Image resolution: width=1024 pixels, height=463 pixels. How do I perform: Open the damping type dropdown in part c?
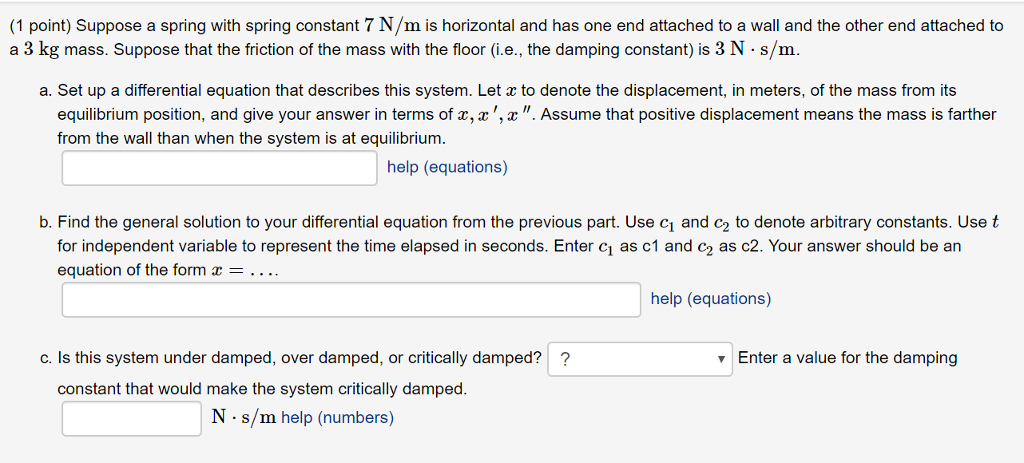tap(639, 359)
